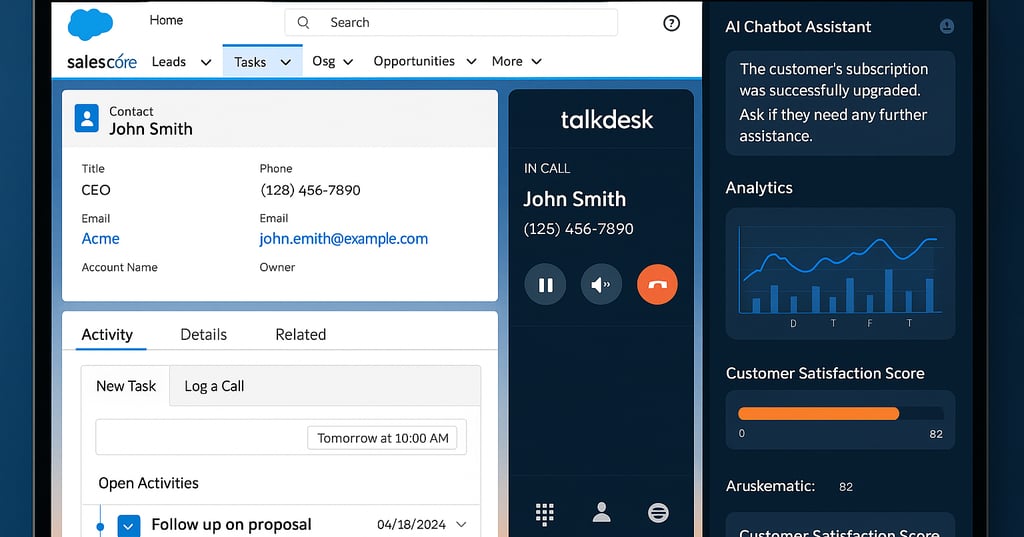The width and height of the screenshot is (1024, 537).
Task: Open the Follow up on proposal activity
Action: click(x=231, y=525)
